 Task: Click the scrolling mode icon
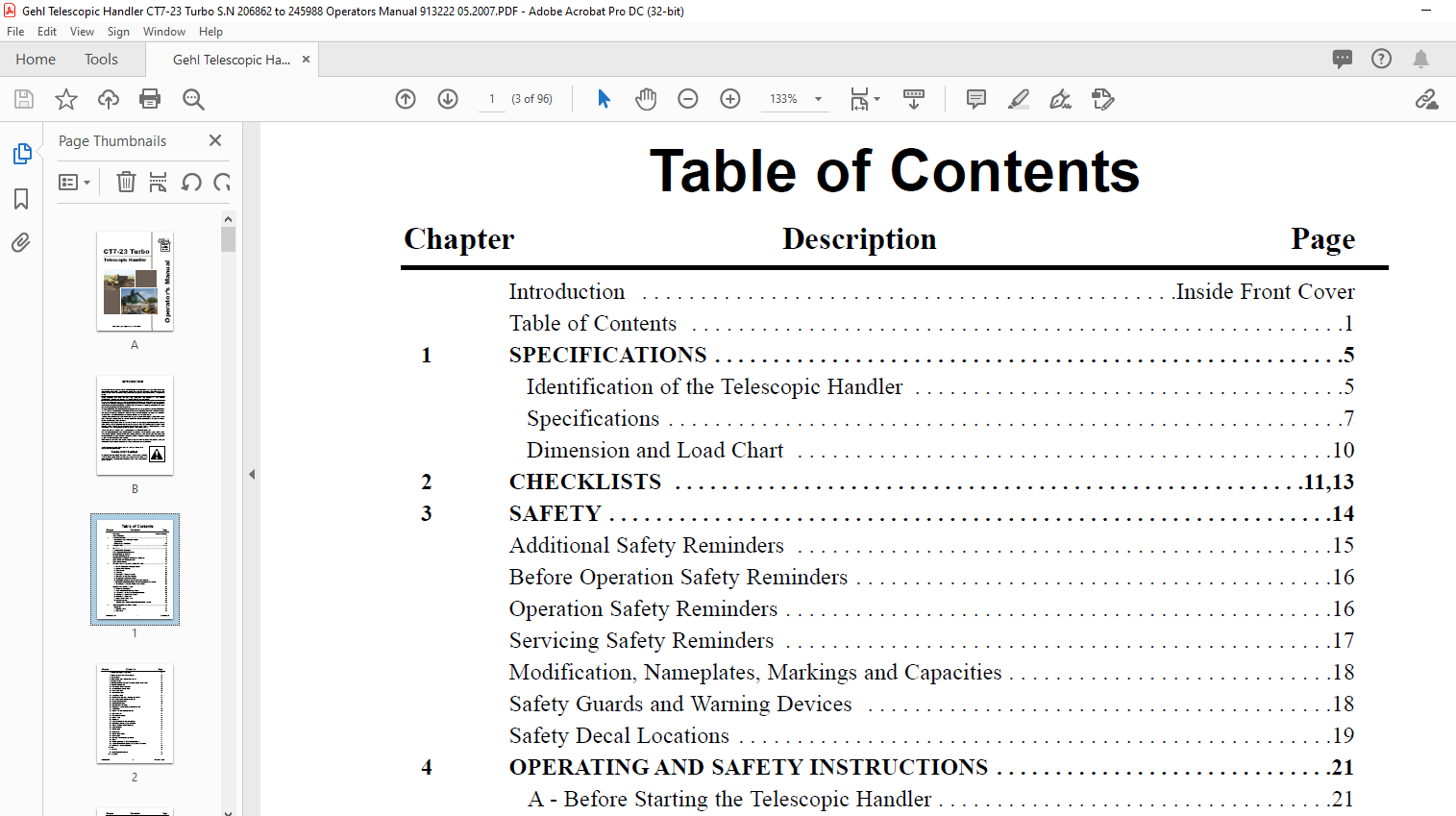(914, 99)
